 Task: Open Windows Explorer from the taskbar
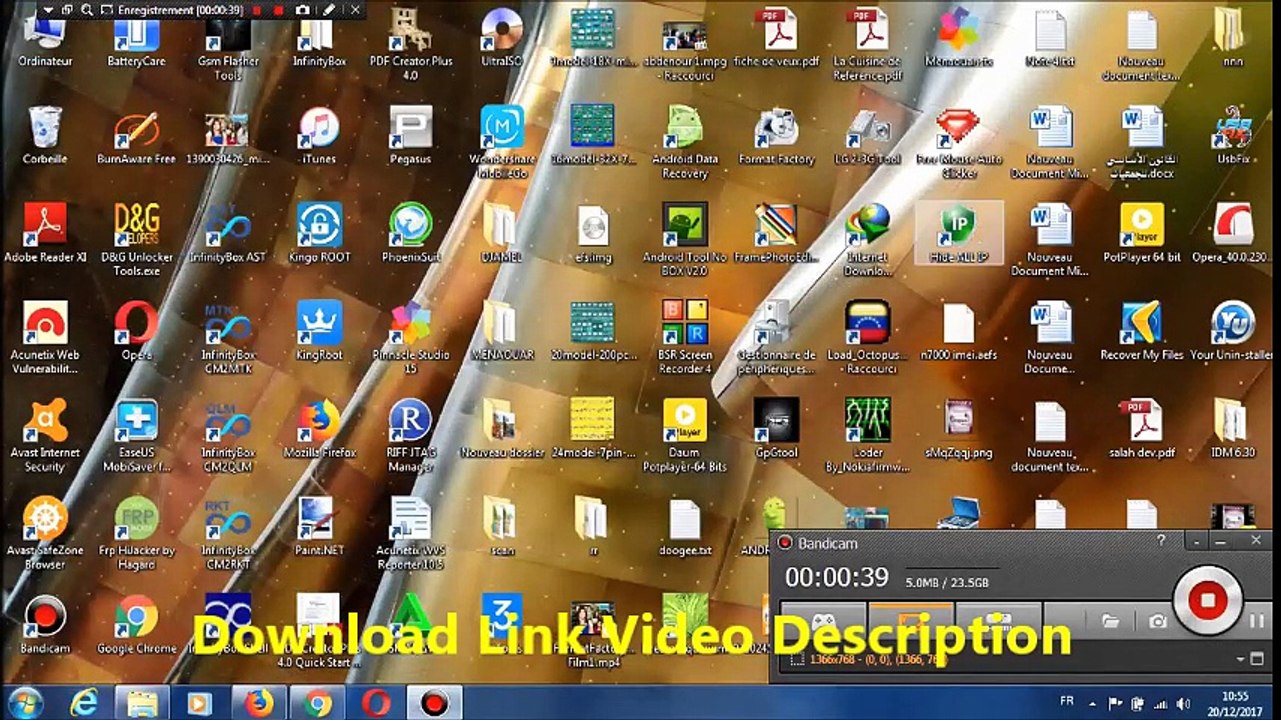142,703
